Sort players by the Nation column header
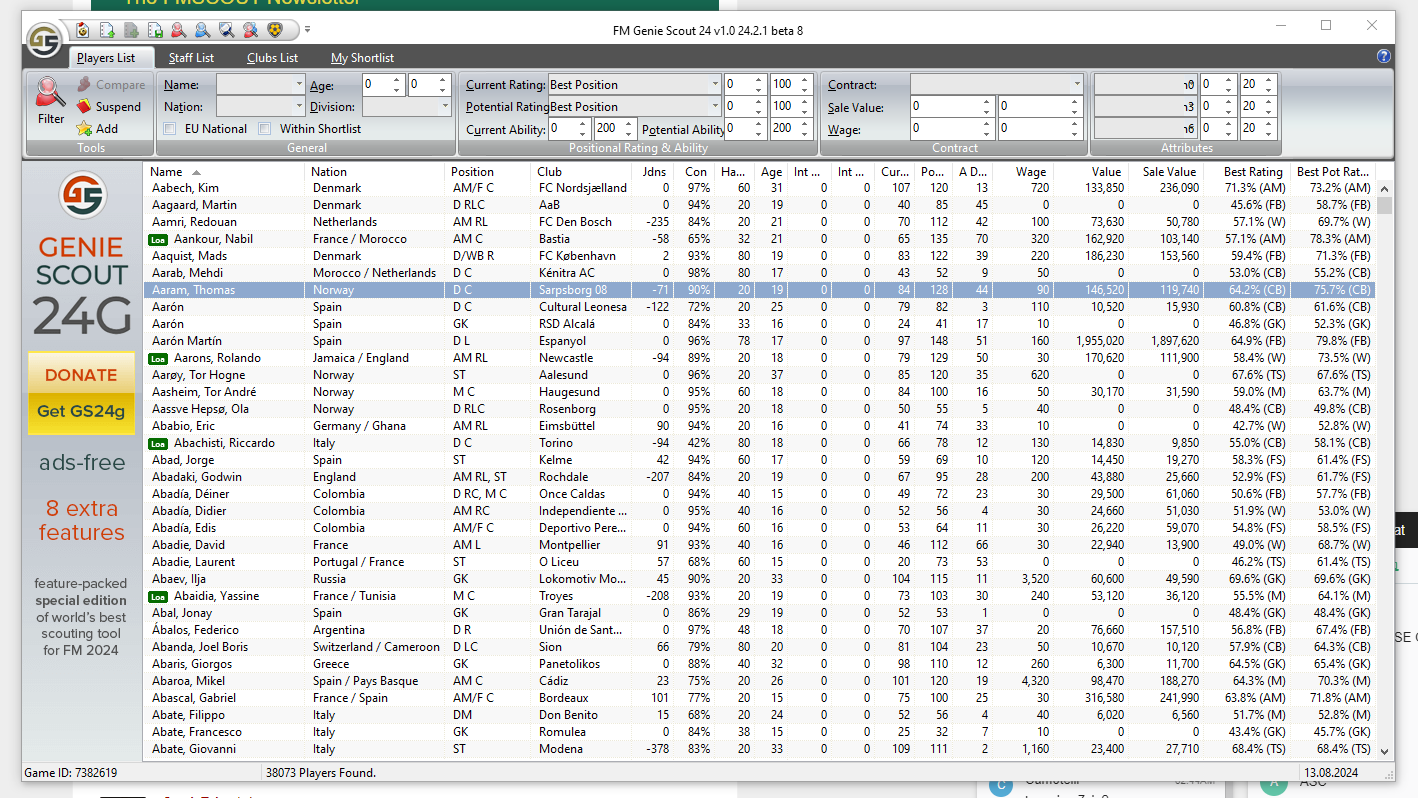The width and height of the screenshot is (1418, 798). 375,172
